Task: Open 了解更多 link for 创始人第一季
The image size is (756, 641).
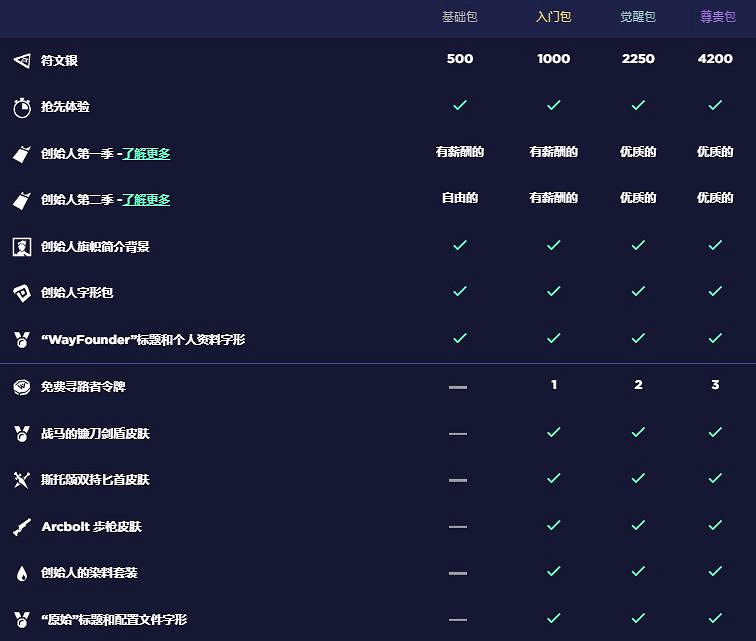Action: (x=146, y=154)
